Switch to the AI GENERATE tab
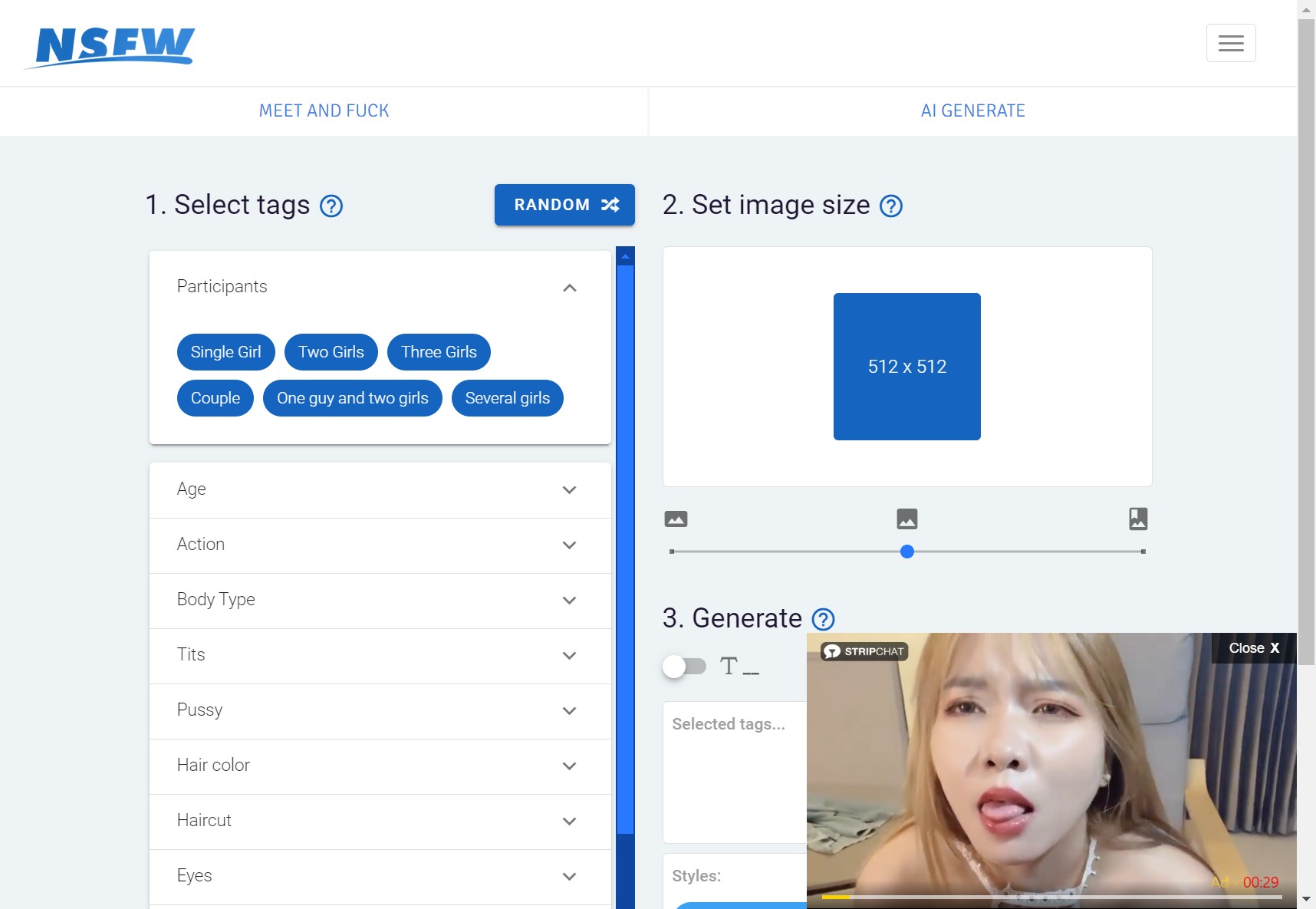Screen dimensions: 1316x909 tap(972, 111)
